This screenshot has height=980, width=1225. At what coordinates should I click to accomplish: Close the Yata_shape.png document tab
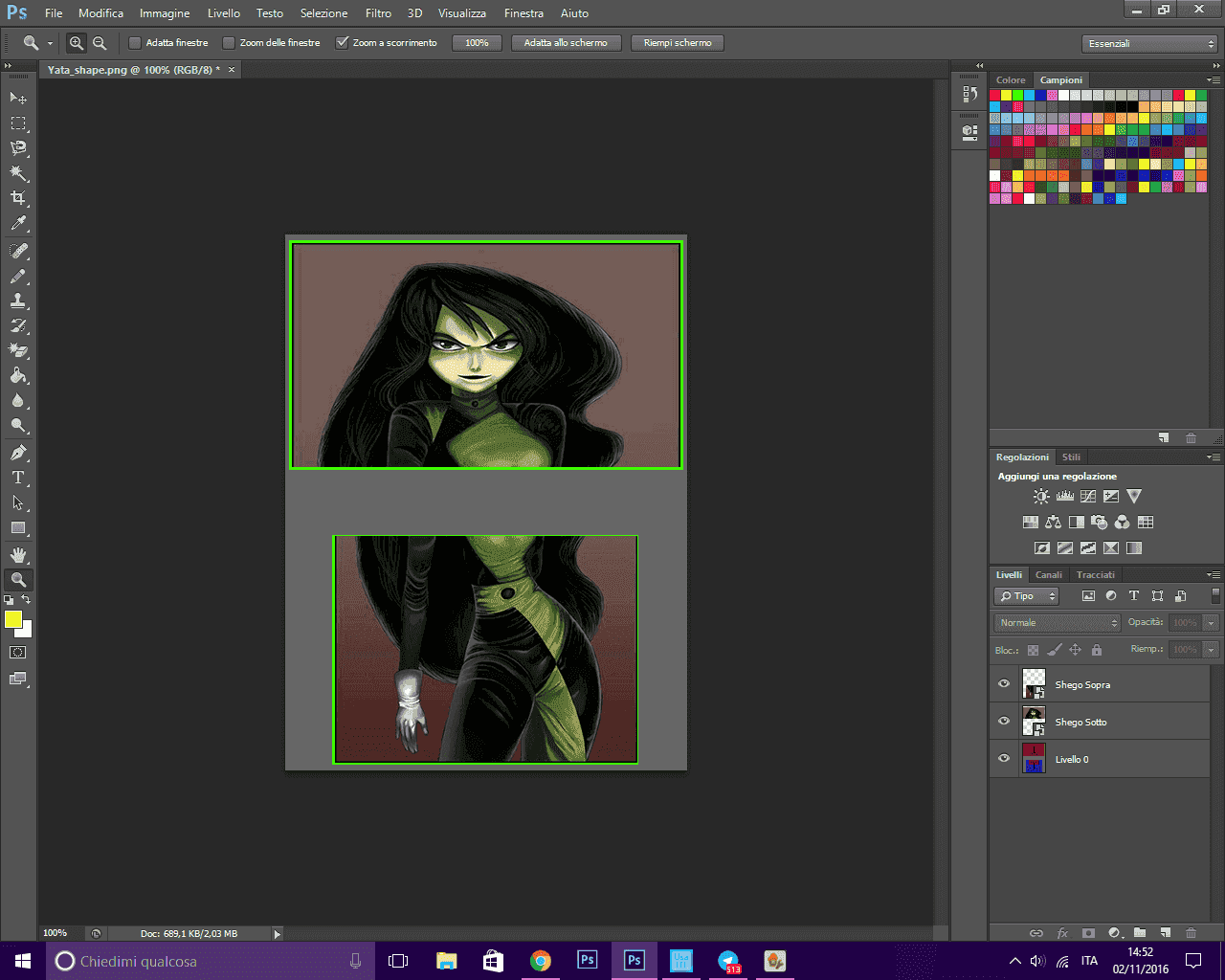pos(231,70)
